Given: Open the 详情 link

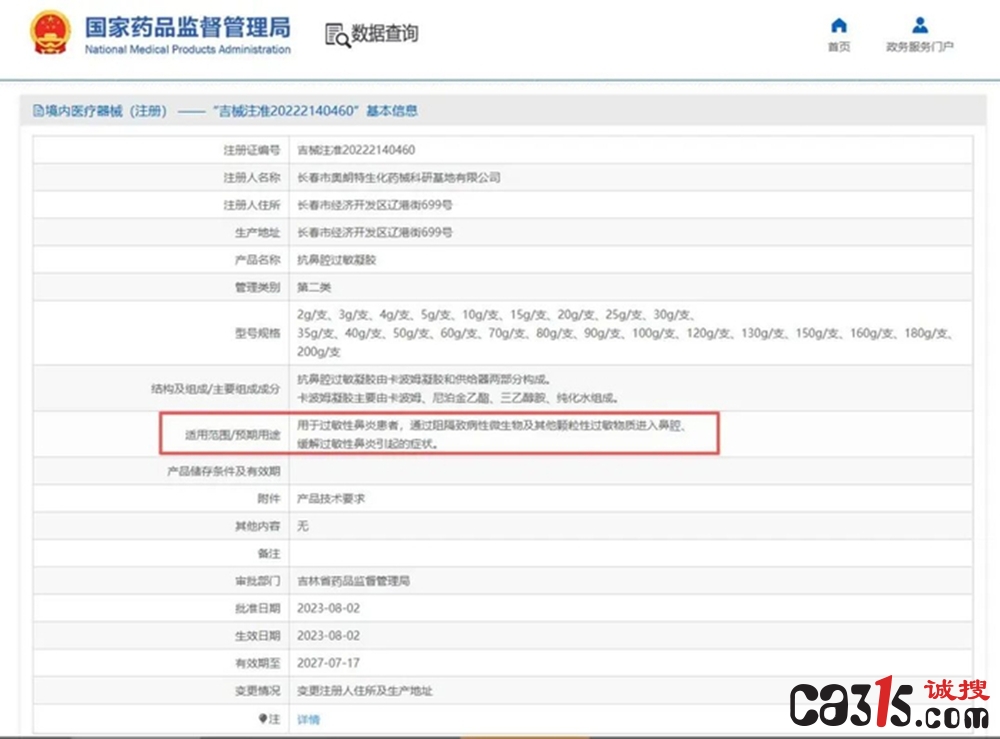Looking at the screenshot, I should pos(308,719).
